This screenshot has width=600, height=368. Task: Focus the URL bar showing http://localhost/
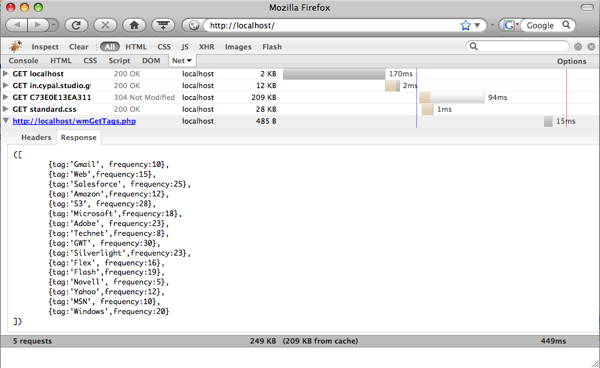333,26
